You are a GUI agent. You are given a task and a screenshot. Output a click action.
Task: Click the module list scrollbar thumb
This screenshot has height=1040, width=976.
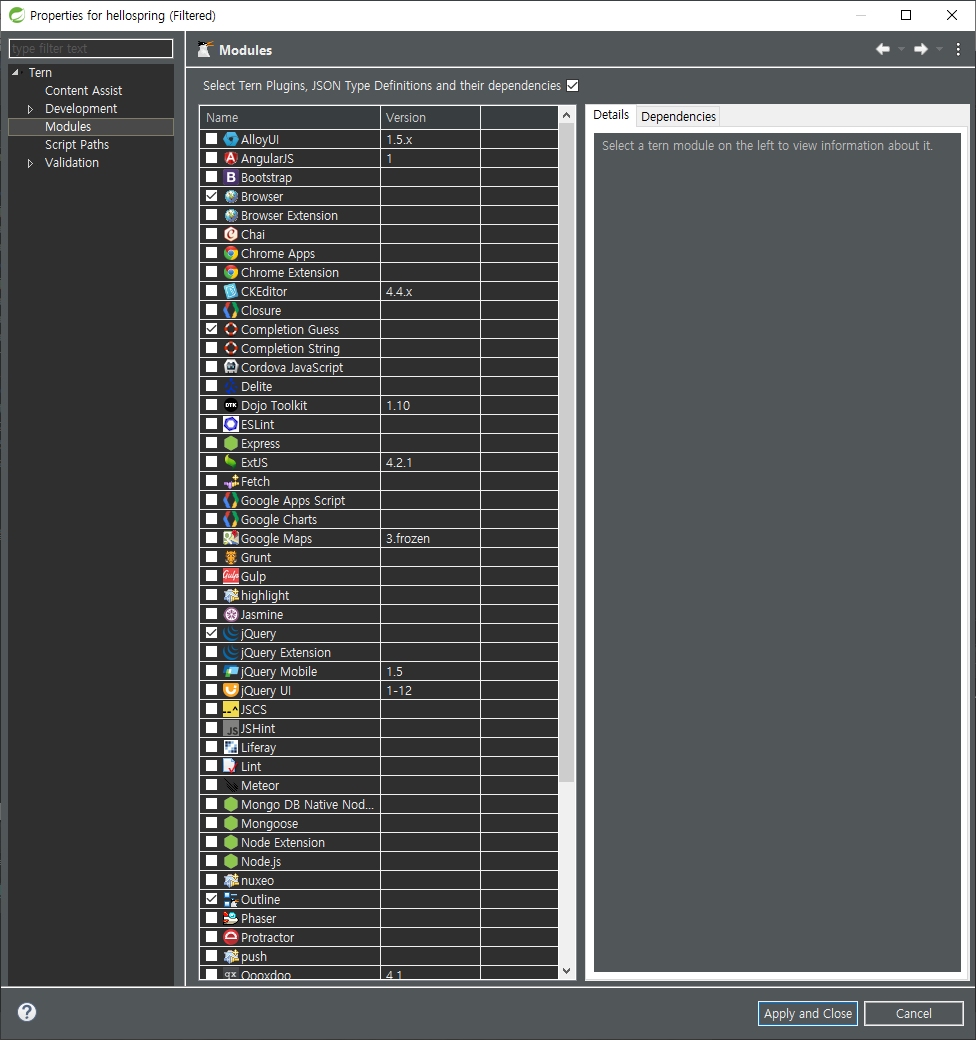click(566, 452)
